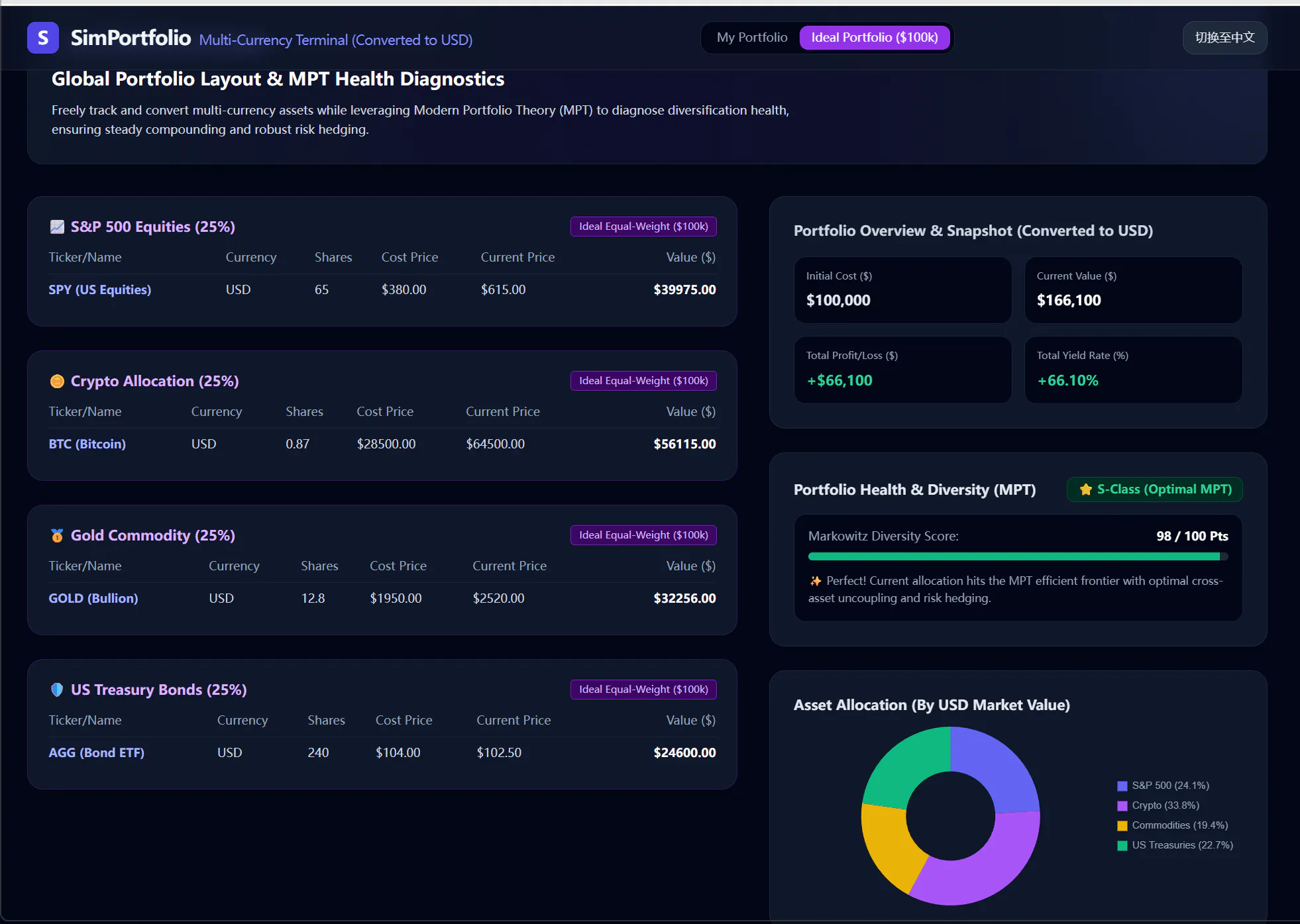This screenshot has width=1300, height=924.
Task: Click the SimPortfolio S logo icon
Action: pyautogui.click(x=43, y=38)
